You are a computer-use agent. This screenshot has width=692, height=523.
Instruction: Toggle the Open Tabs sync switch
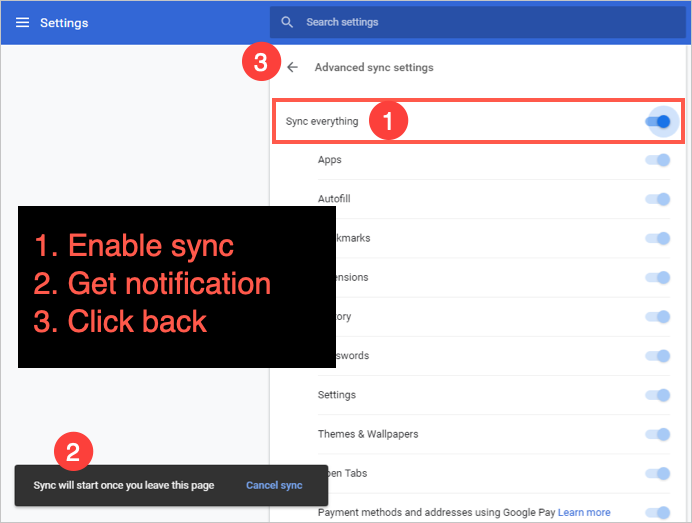point(658,473)
